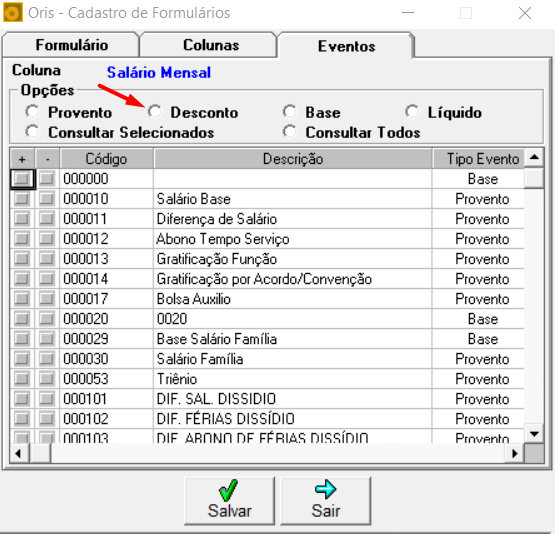Screen dimensions: 555x534
Task: Select the DIF. SAL. DISSIDIO cell
Action: click(293, 399)
